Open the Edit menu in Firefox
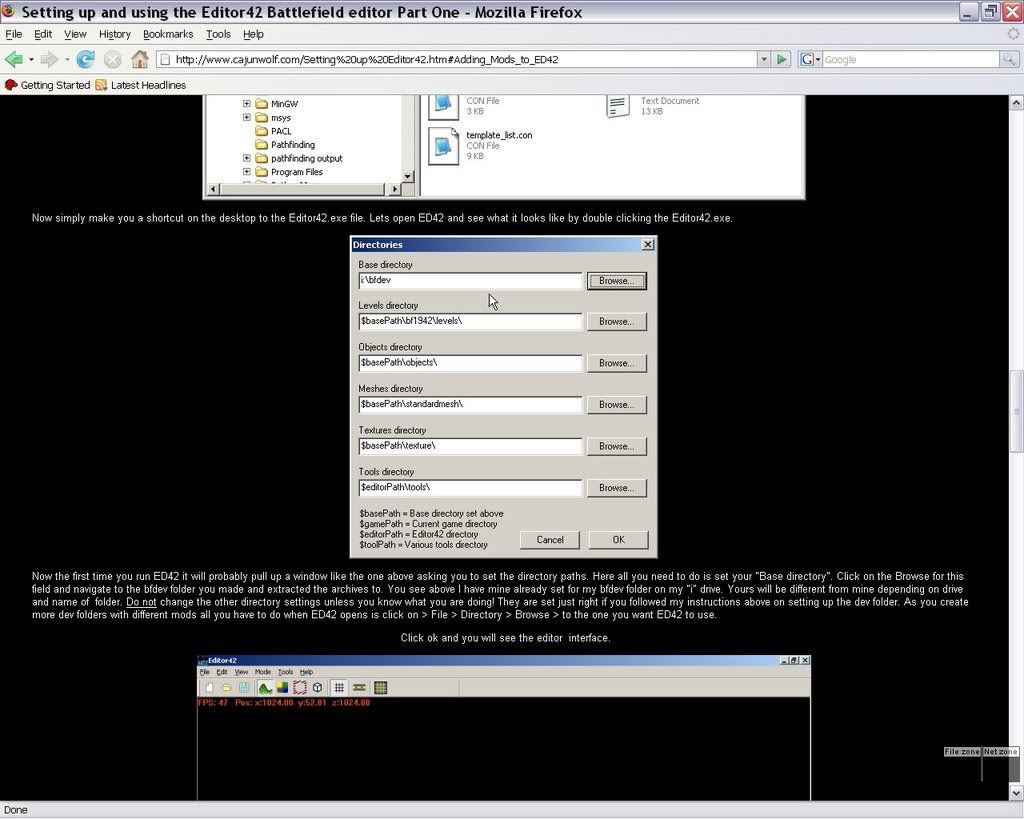Viewport: 1024px width, 819px height. tap(43, 34)
